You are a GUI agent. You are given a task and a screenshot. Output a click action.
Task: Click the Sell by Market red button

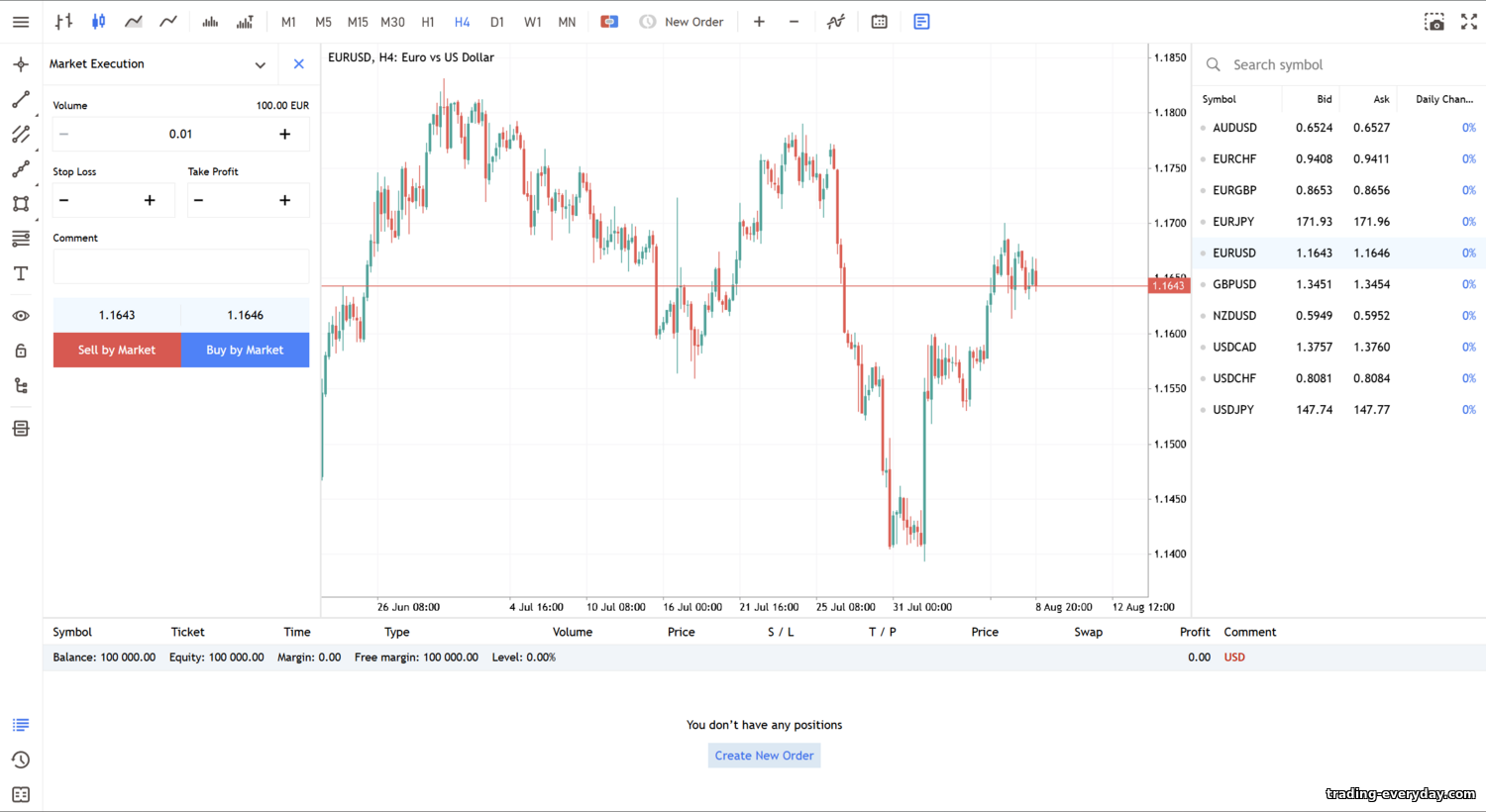(x=117, y=351)
